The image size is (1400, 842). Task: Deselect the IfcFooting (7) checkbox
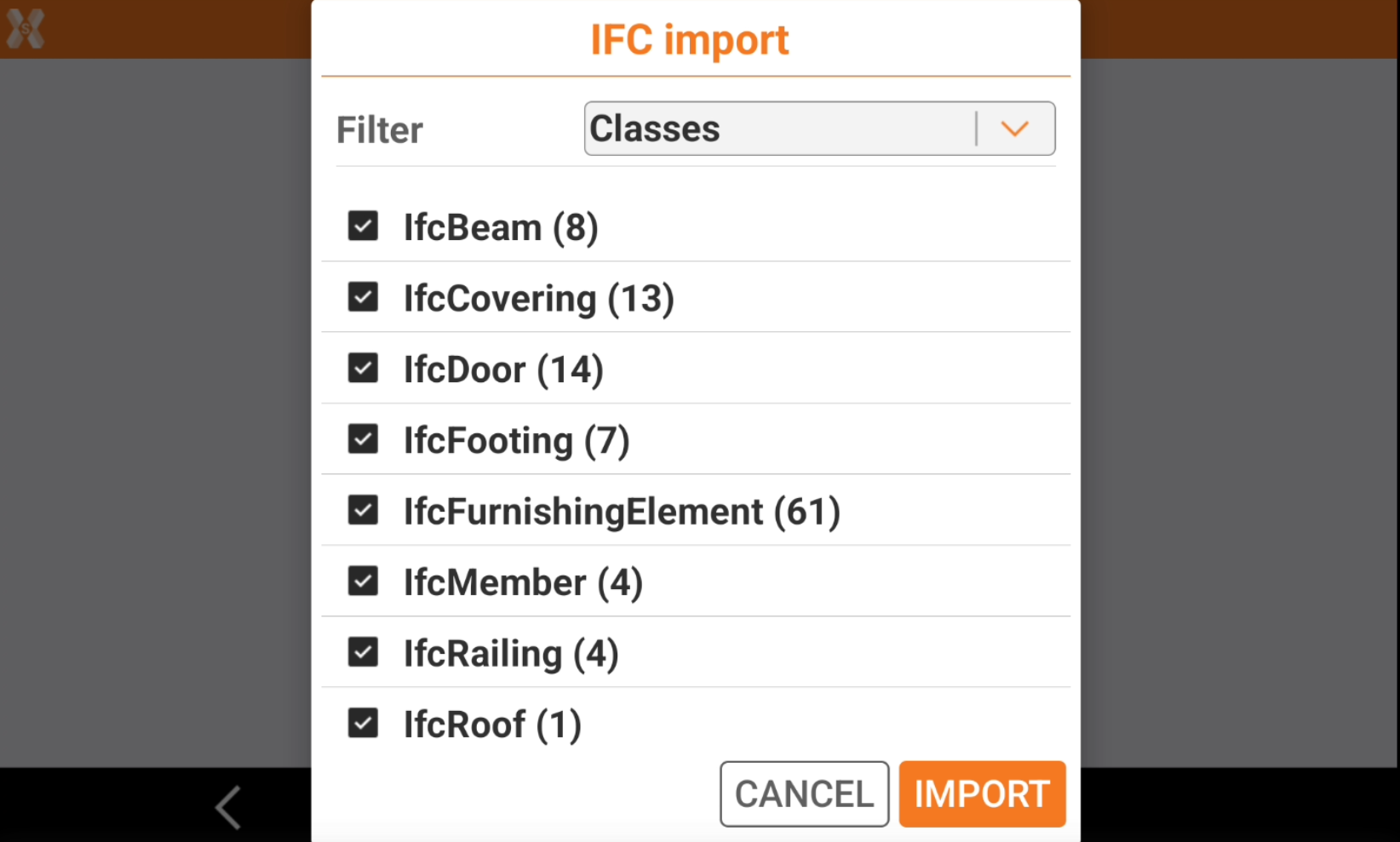tap(363, 439)
